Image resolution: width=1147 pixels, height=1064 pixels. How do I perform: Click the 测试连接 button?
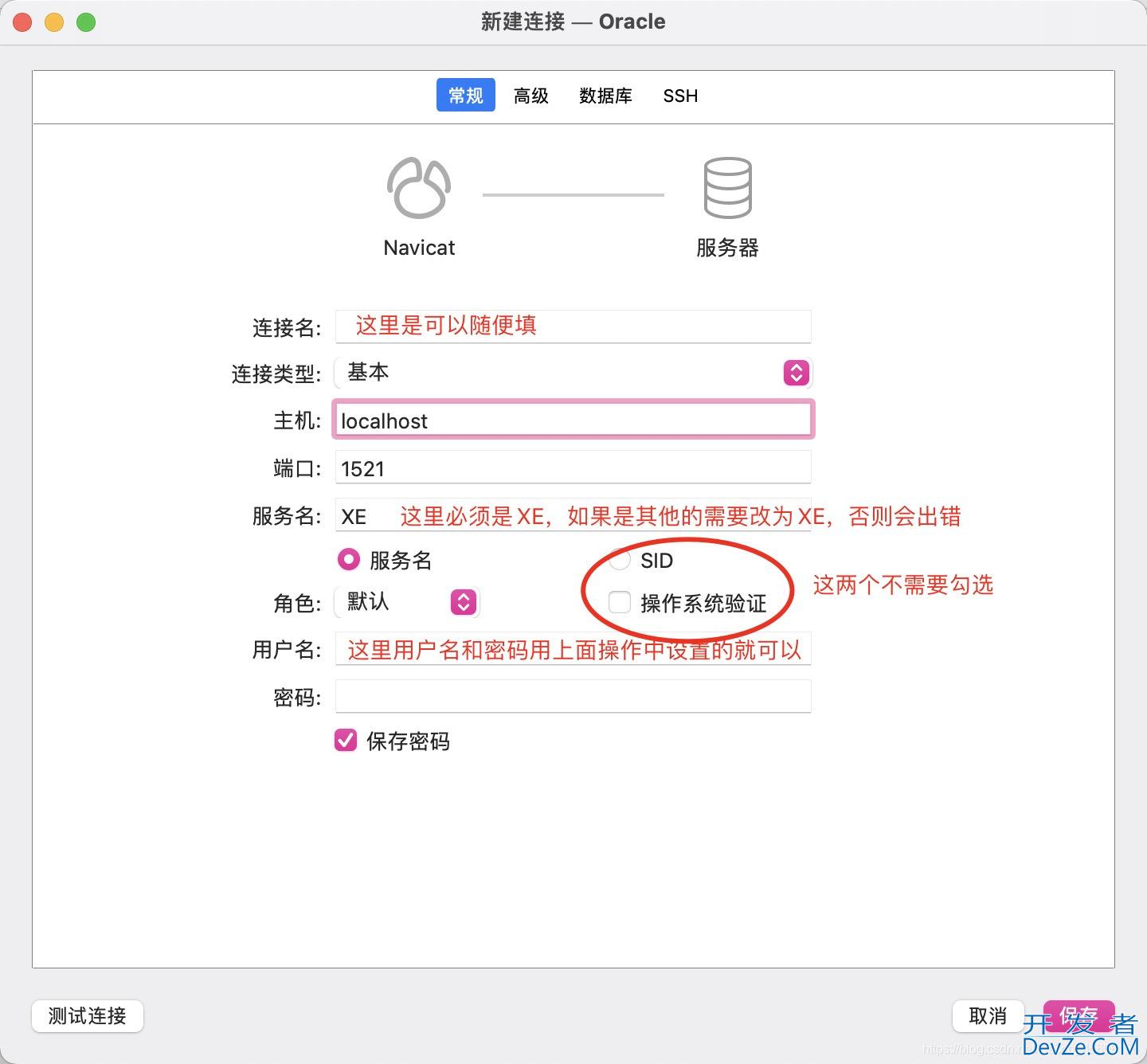pyautogui.click(x=88, y=1016)
